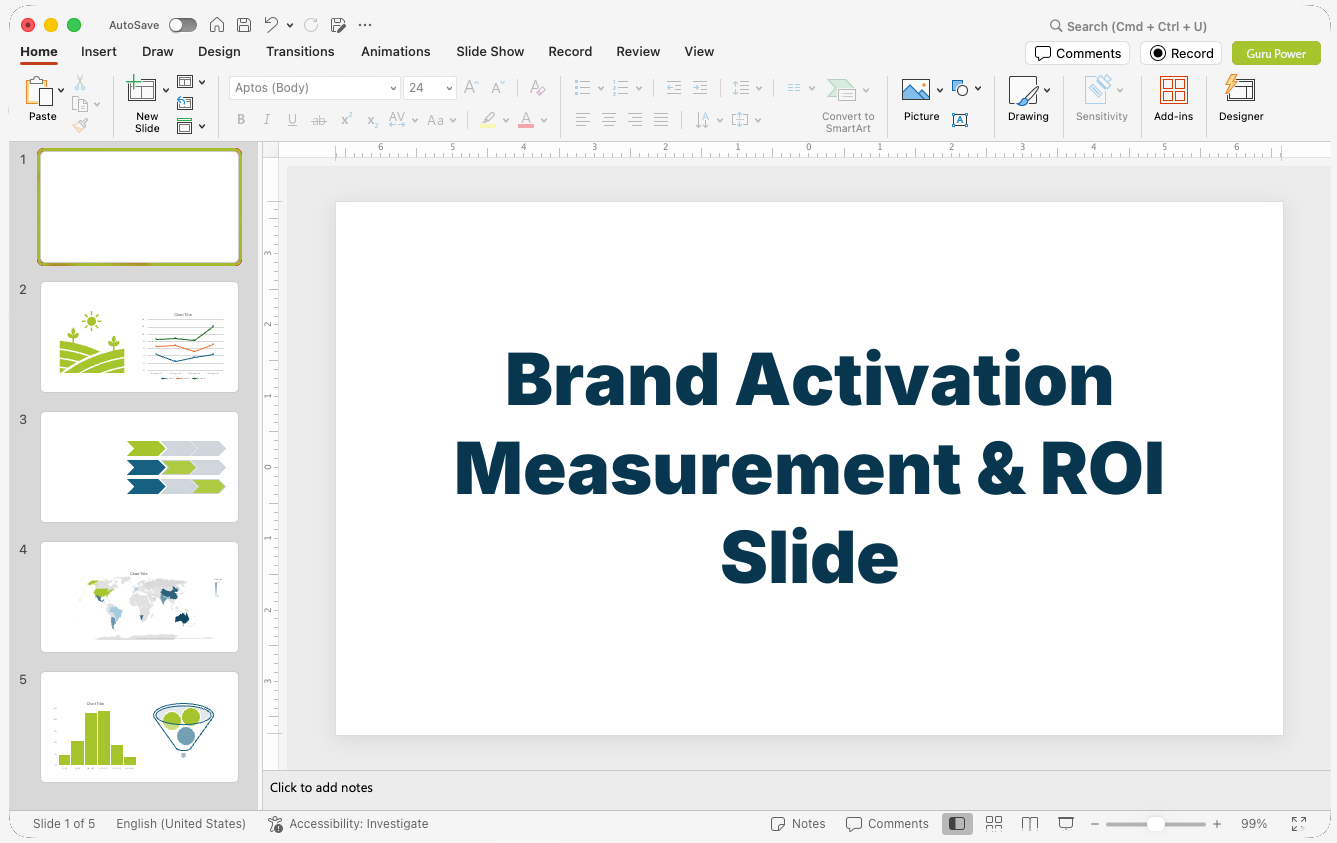Click the Save As icon with pencil
This screenshot has width=1337, height=843.
(x=338, y=25)
